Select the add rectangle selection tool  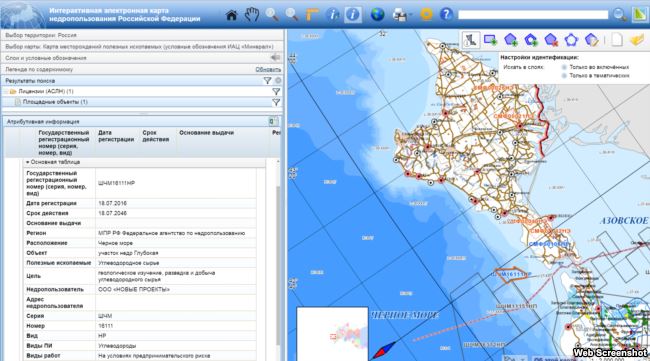tap(490, 40)
